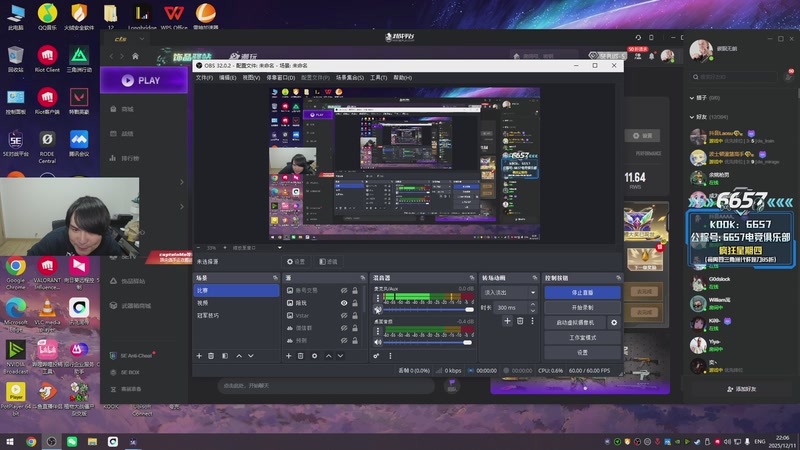Image resolution: width=800 pixels, height=450 pixels.
Task: Increase transition duration with up stepper
Action: pyautogui.click(x=533, y=305)
